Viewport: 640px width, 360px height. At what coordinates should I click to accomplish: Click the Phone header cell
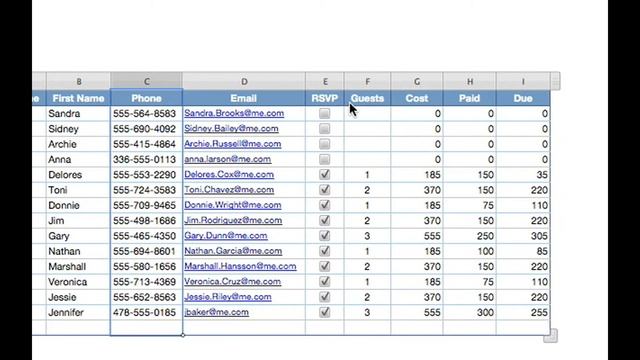point(147,98)
